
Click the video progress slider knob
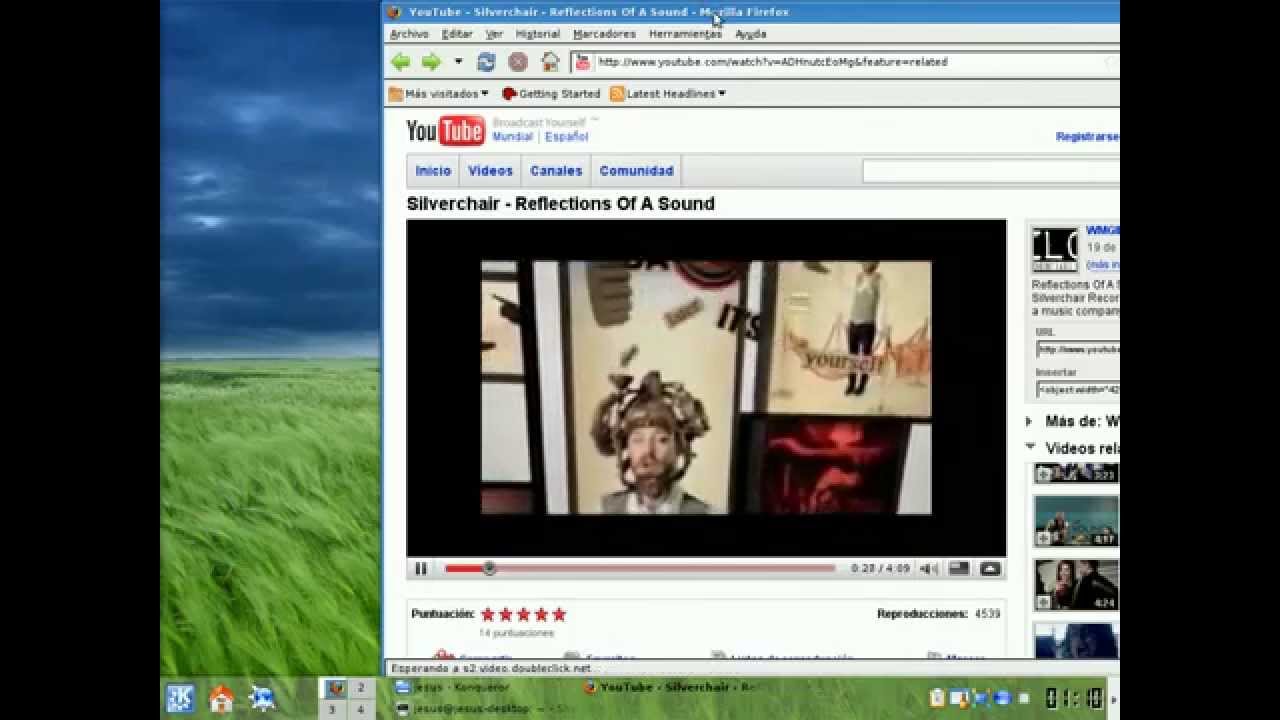pos(489,568)
